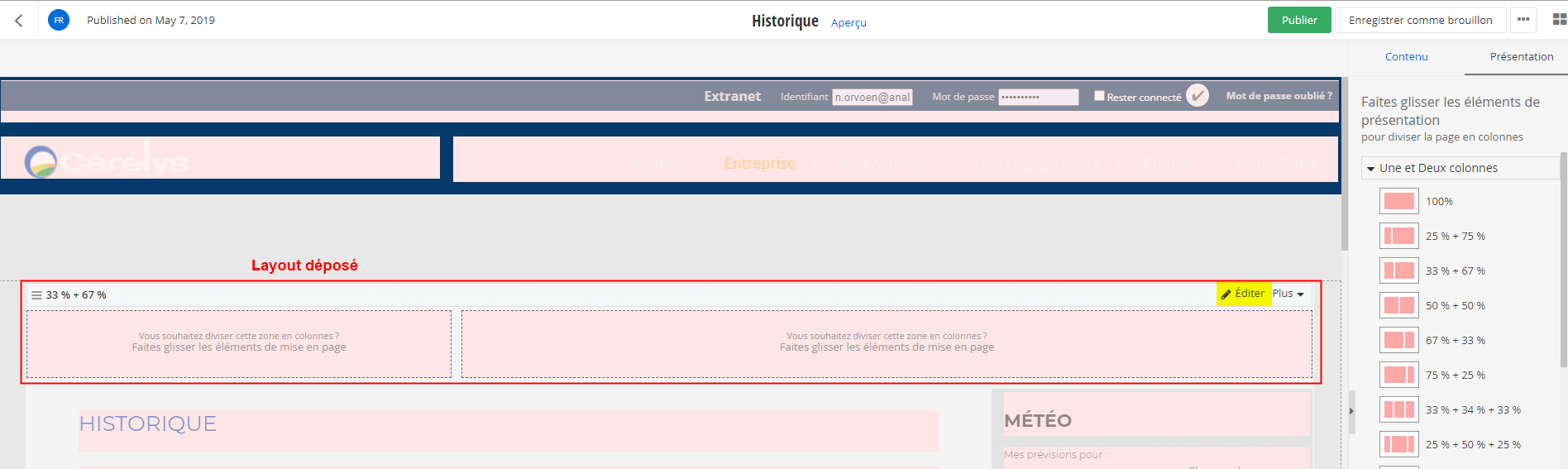Open the Plus dropdown in layout toolbar
1568x469 pixels.
[1288, 294]
